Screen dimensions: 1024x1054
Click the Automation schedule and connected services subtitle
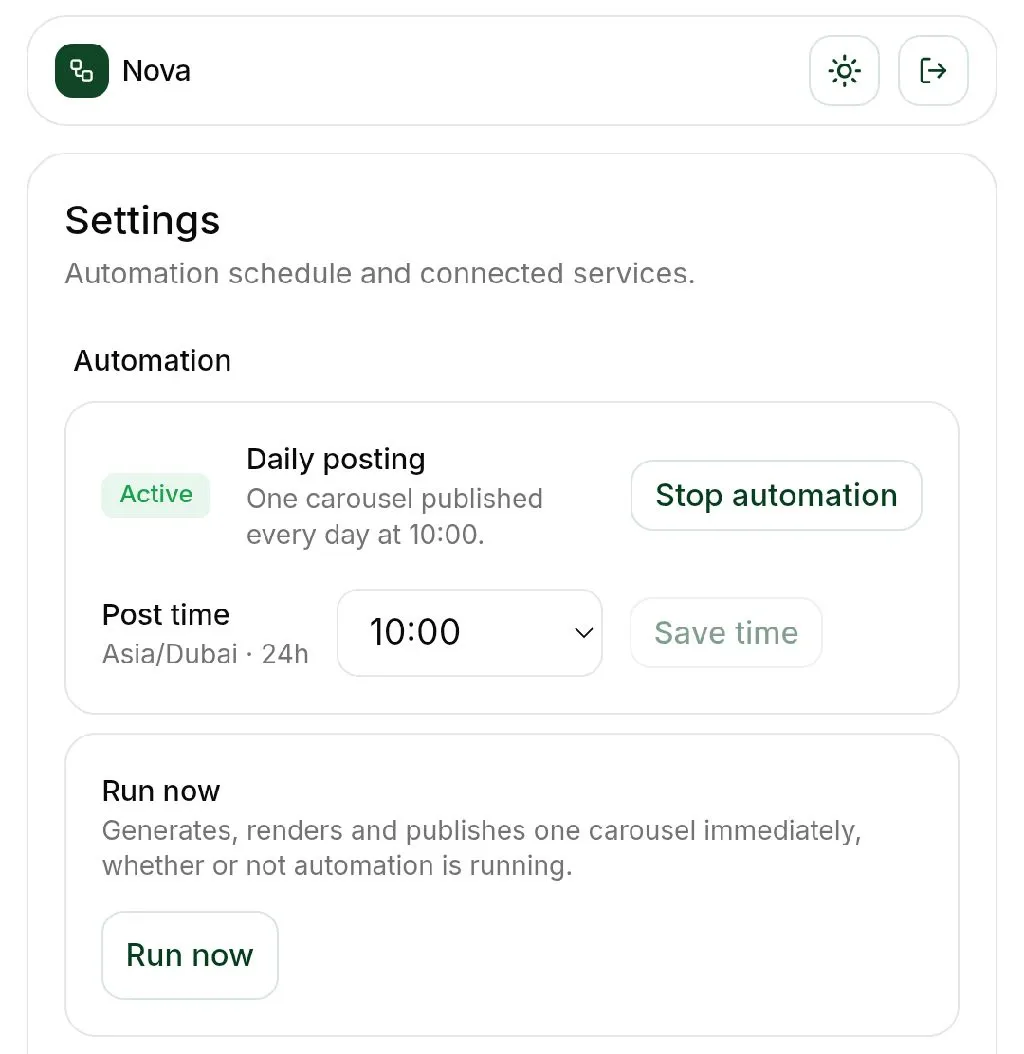tap(380, 274)
